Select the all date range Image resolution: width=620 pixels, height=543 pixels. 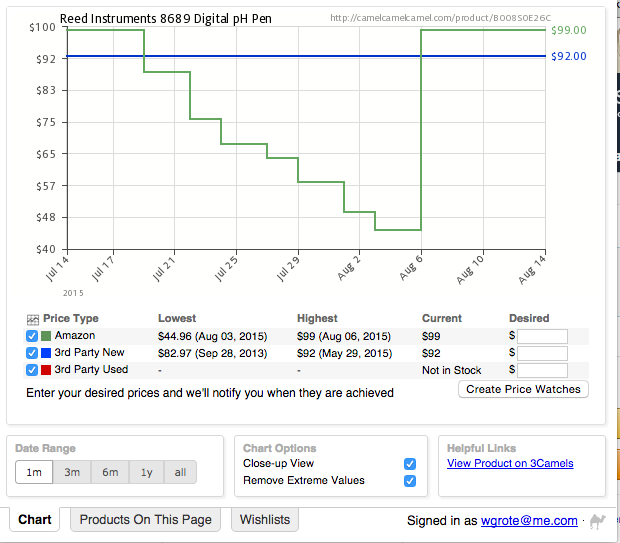click(x=180, y=472)
